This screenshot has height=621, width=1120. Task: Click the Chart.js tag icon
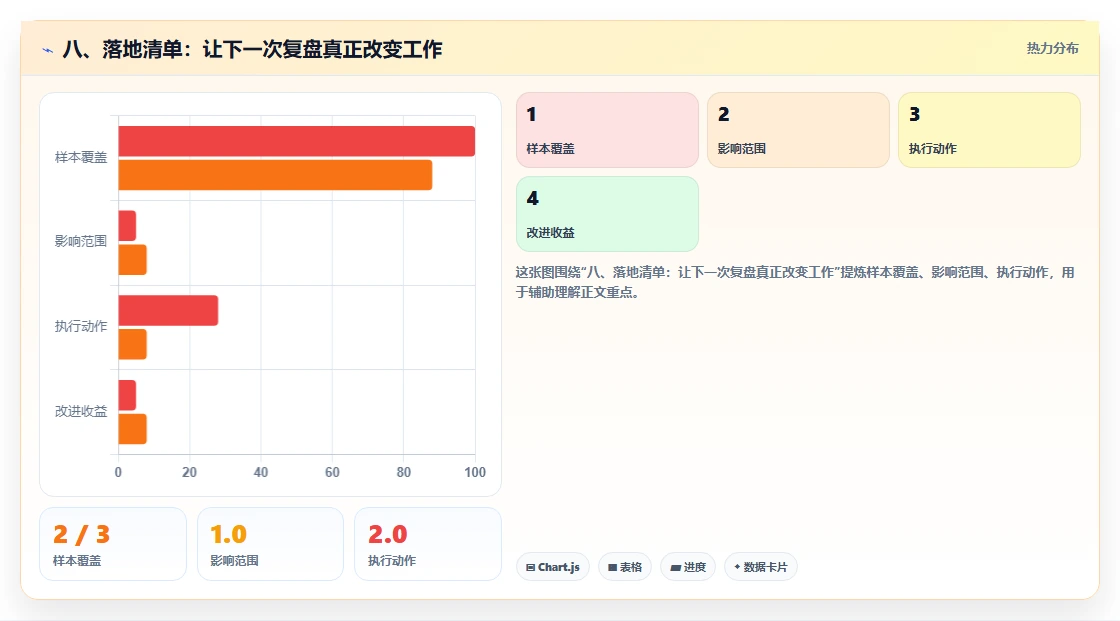[x=530, y=567]
